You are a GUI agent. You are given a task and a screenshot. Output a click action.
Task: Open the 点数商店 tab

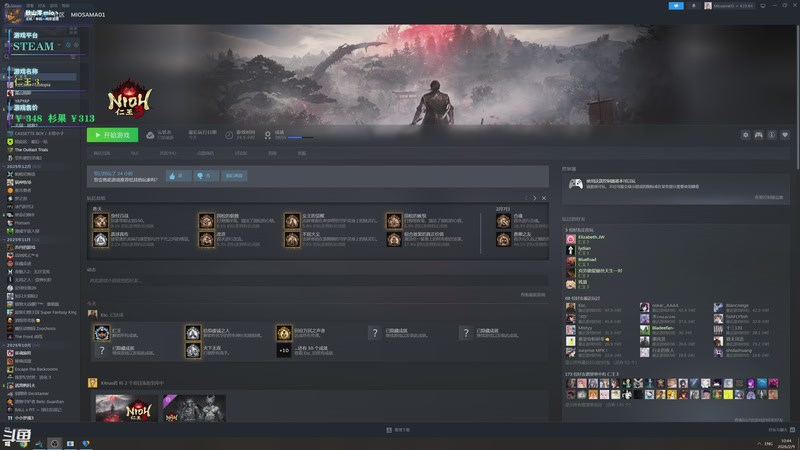(206, 153)
